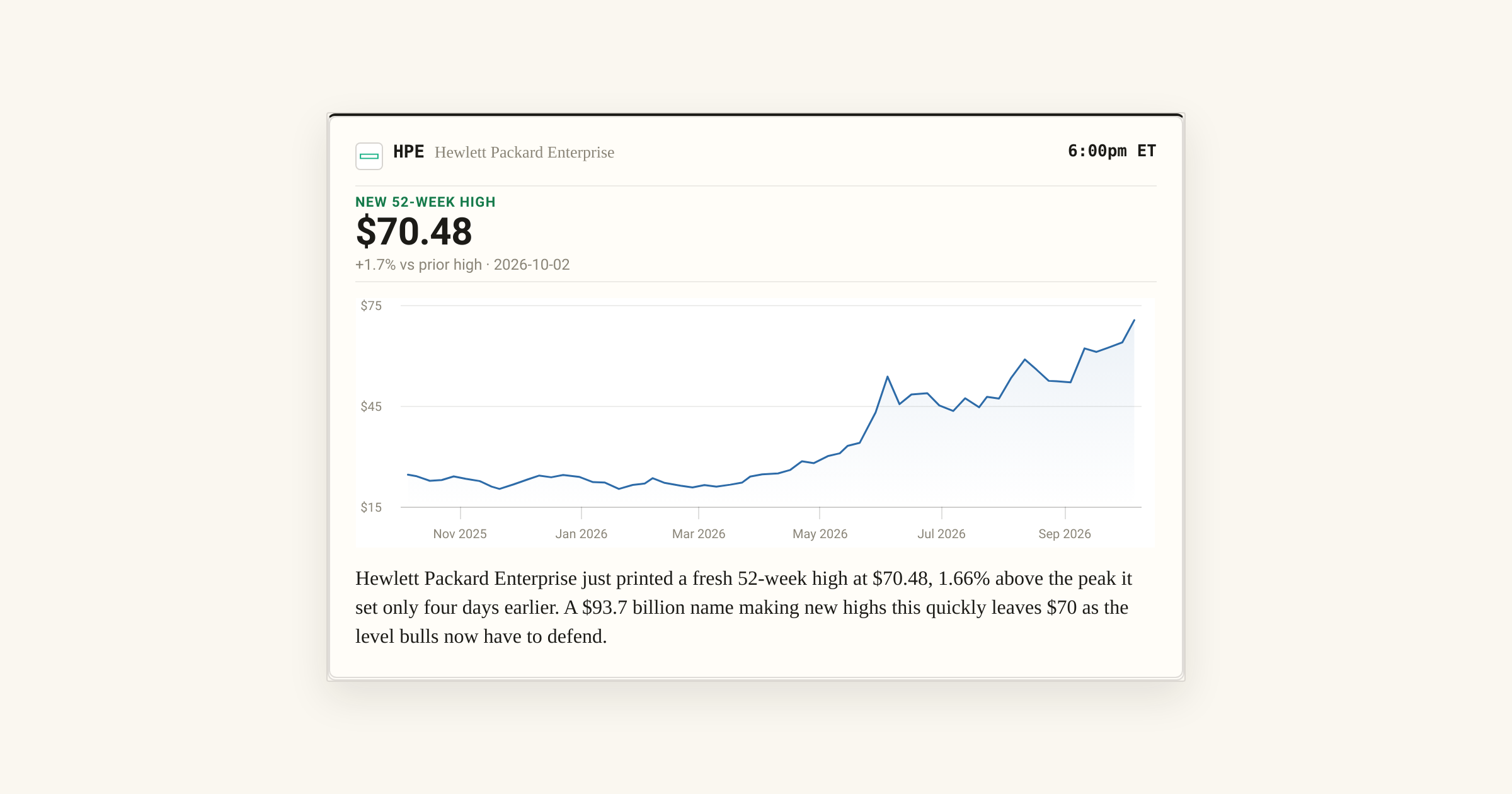Select the HPE ticker symbol
This screenshot has width=1512, height=794.
point(408,152)
